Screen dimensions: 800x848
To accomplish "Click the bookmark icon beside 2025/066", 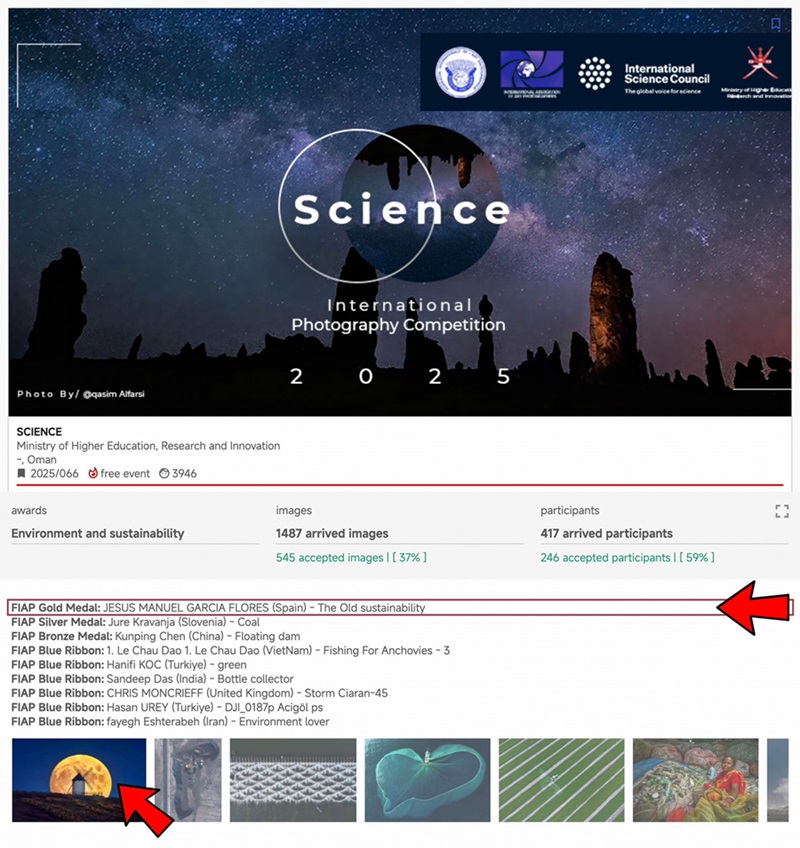I will pos(22,473).
